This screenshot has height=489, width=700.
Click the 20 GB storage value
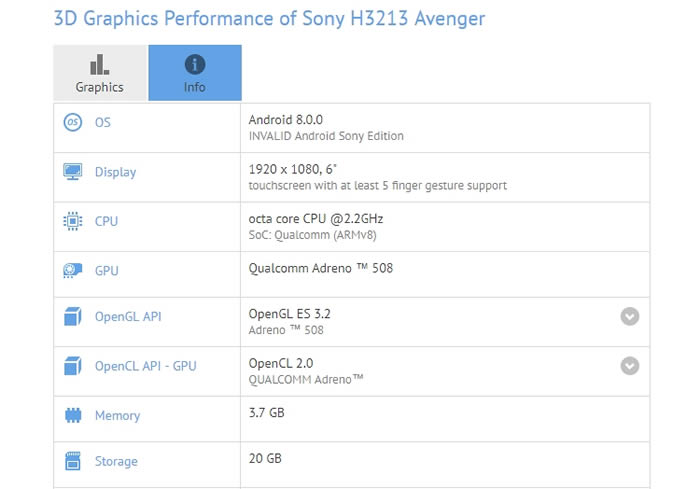click(x=266, y=458)
